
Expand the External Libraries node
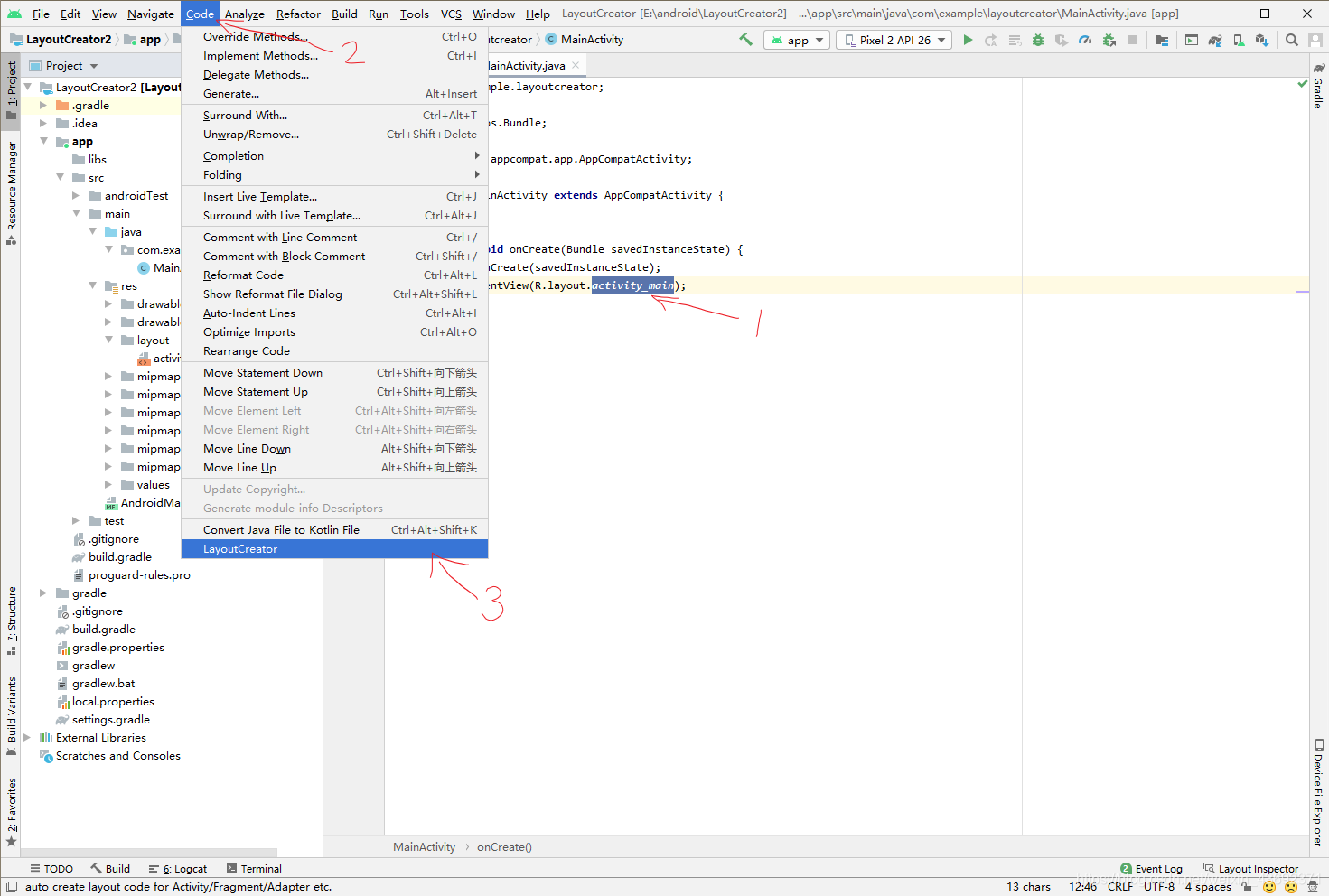click(27, 738)
